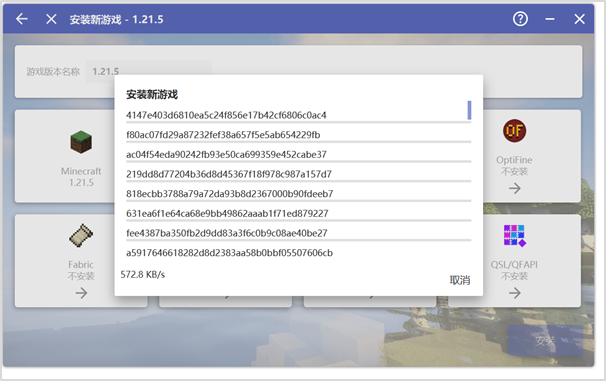Click the download list scrollbar thumb
The width and height of the screenshot is (606, 381).
click(x=469, y=111)
